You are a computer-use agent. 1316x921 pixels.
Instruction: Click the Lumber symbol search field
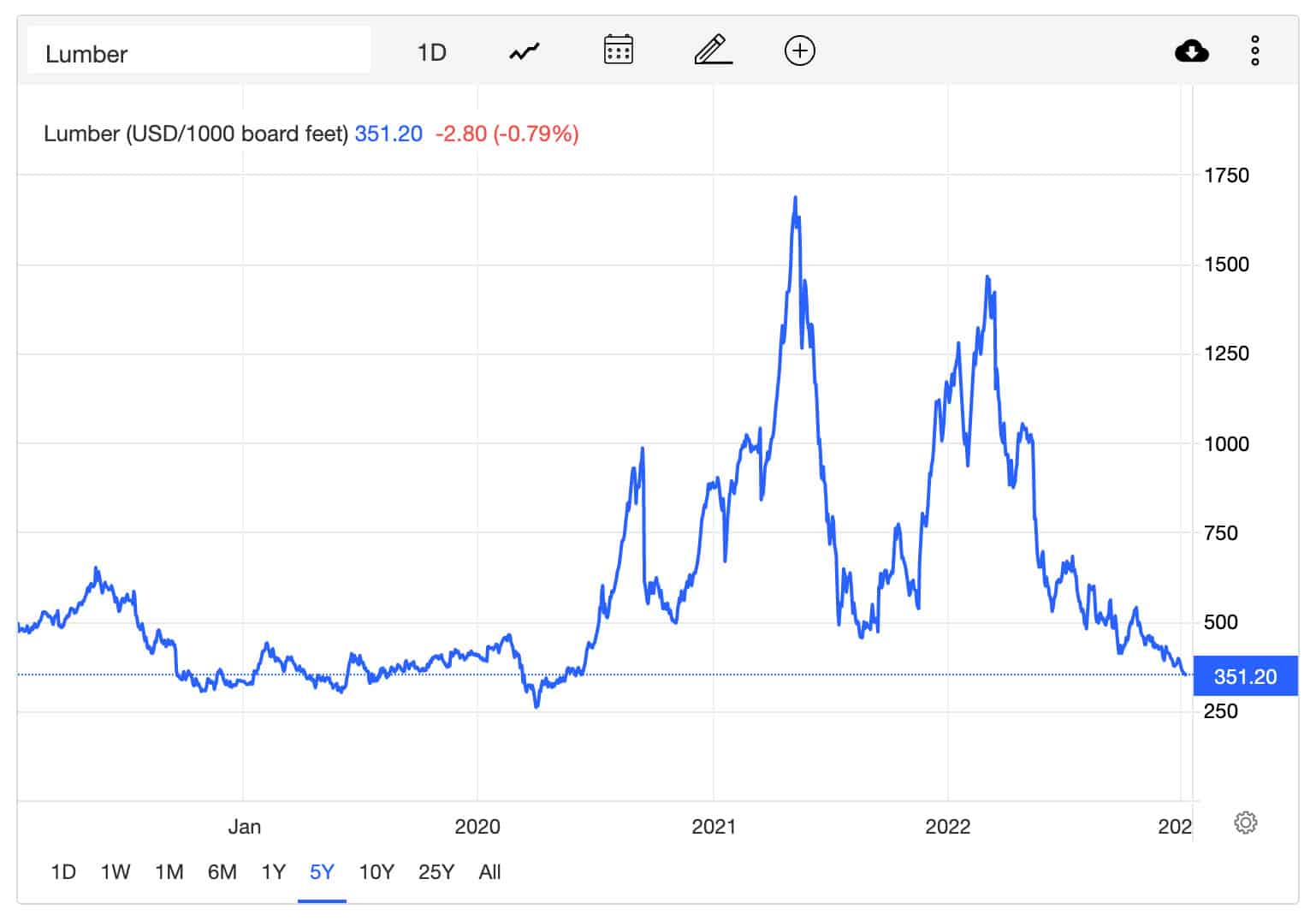pos(199,53)
